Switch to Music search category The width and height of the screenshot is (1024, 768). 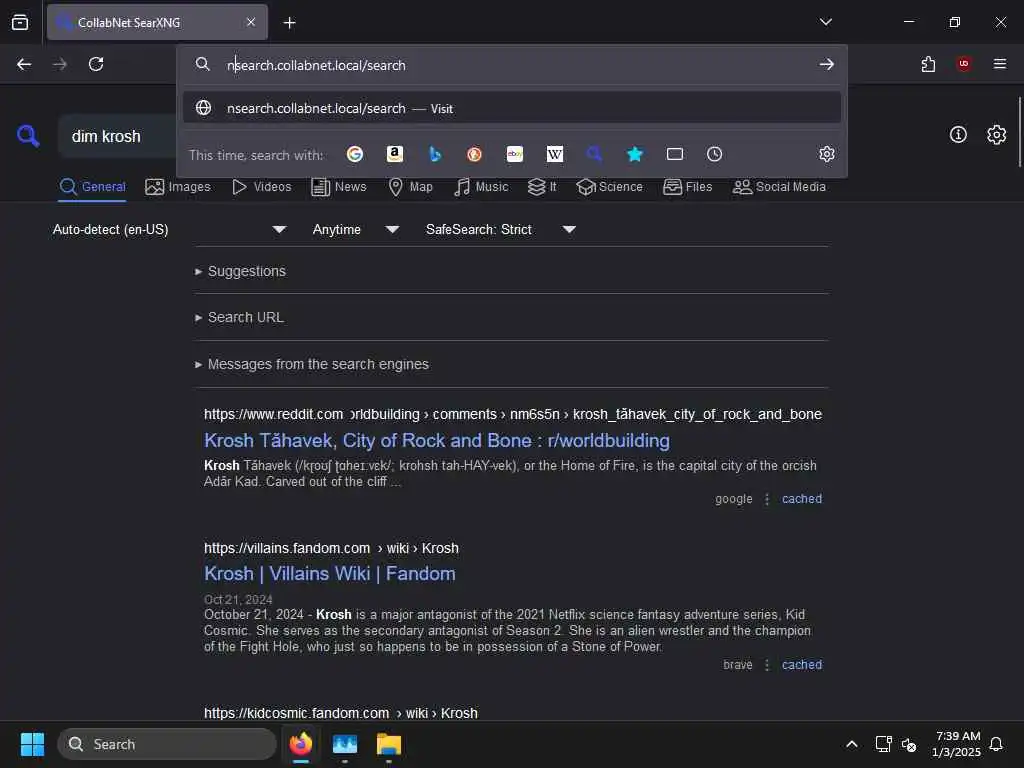pos(481,187)
